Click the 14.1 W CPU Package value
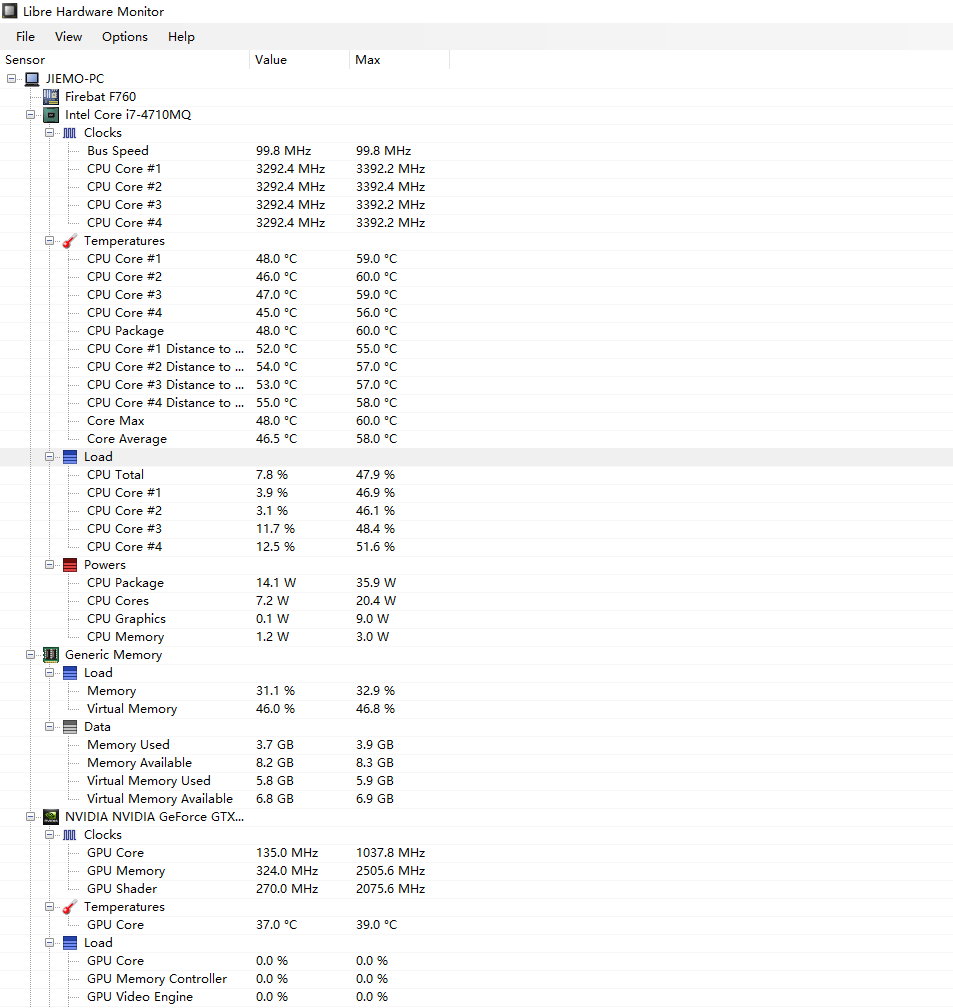953x1008 pixels. point(276,583)
